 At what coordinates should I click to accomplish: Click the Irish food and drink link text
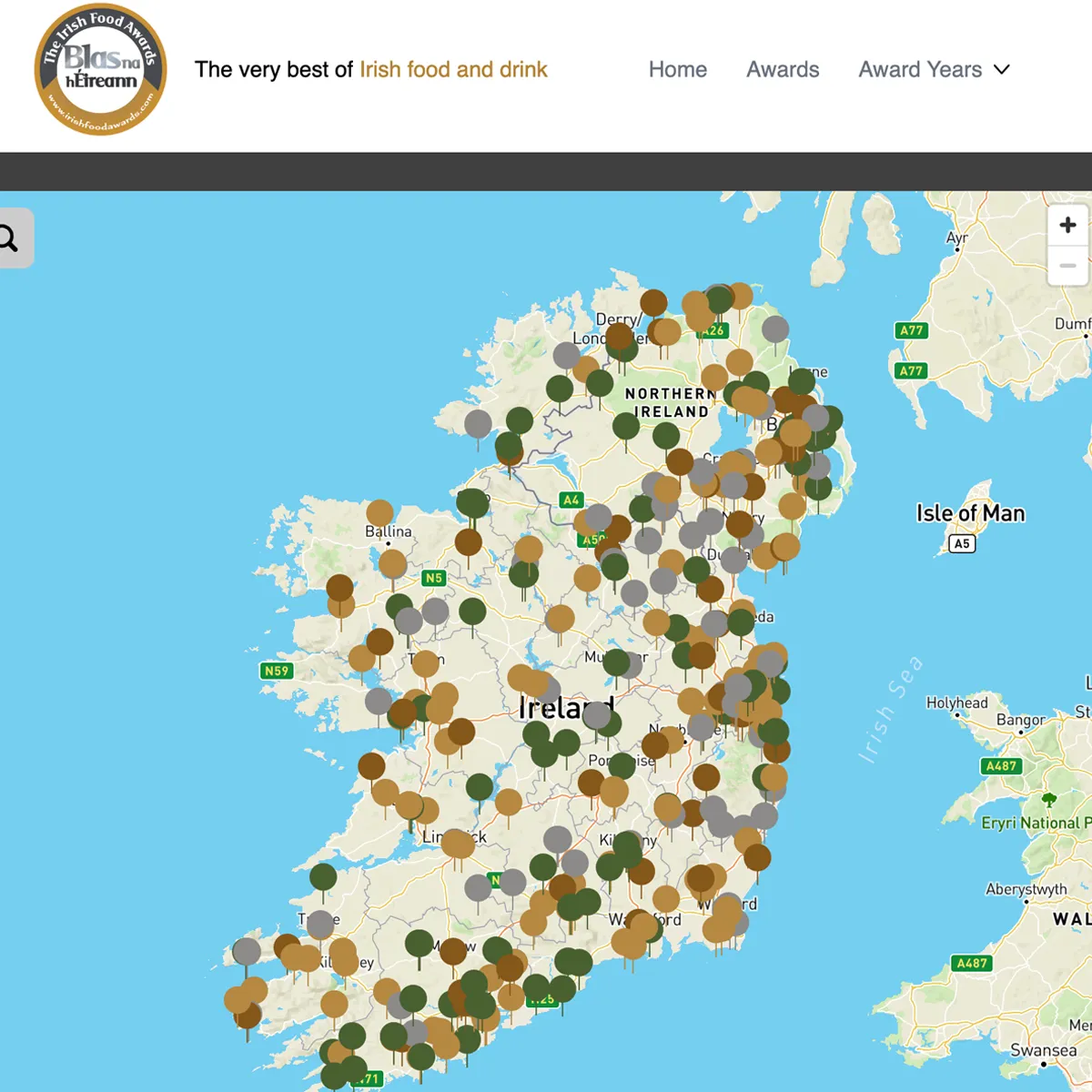pyautogui.click(x=453, y=69)
